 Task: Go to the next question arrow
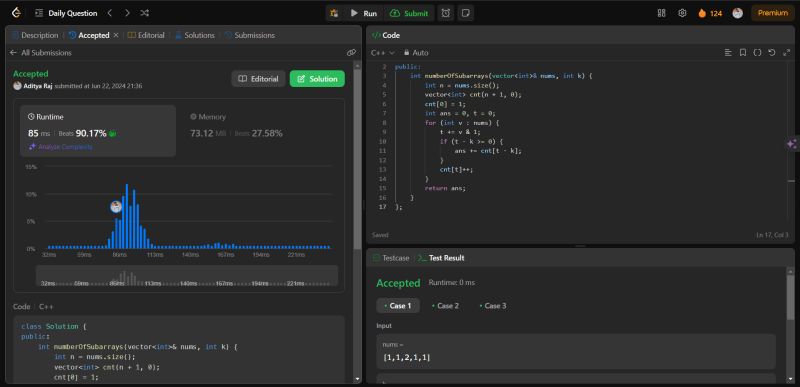pyautogui.click(x=128, y=13)
